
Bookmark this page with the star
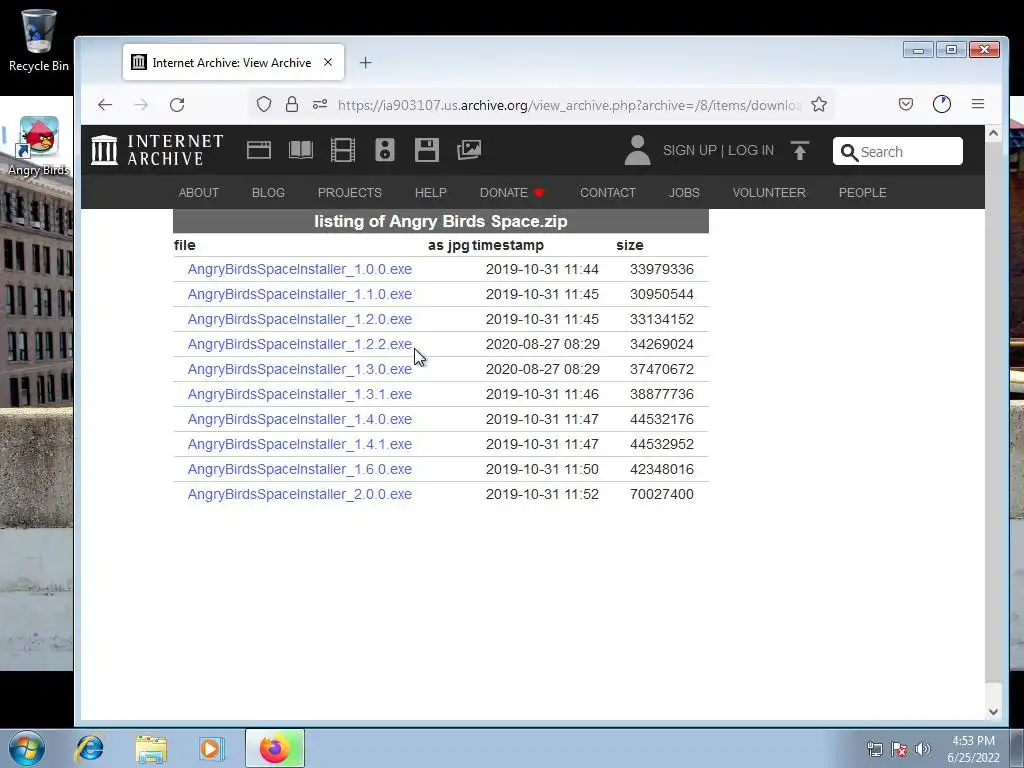[x=819, y=104]
